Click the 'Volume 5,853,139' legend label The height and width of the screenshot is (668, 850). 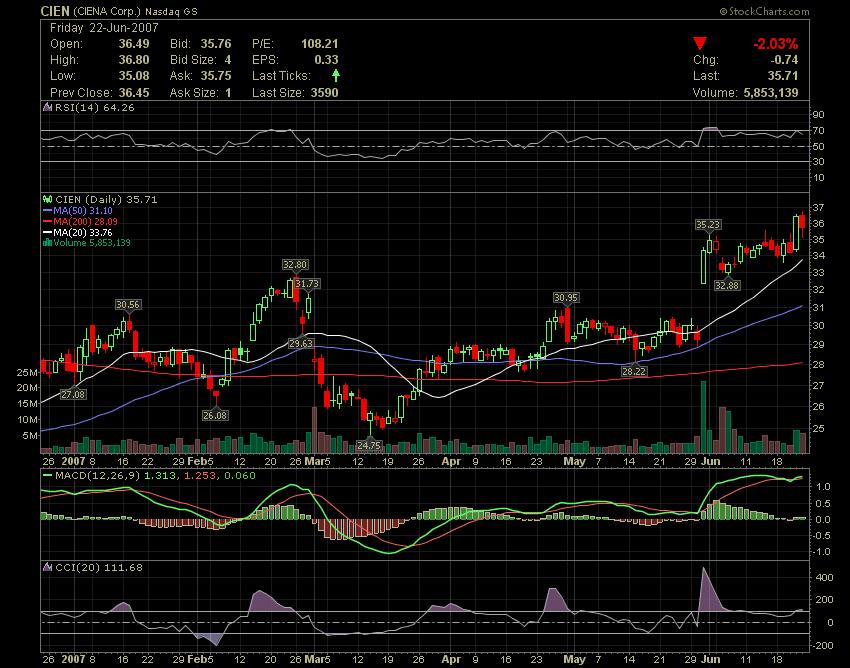pyautogui.click(x=92, y=242)
